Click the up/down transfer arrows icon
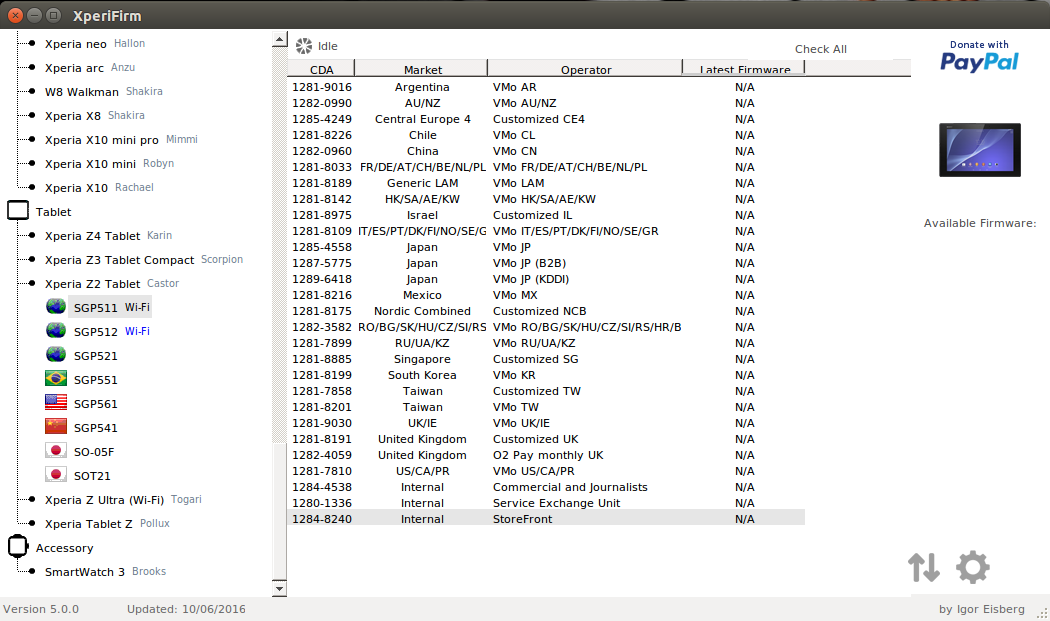Image resolution: width=1050 pixels, height=621 pixels. 924,567
